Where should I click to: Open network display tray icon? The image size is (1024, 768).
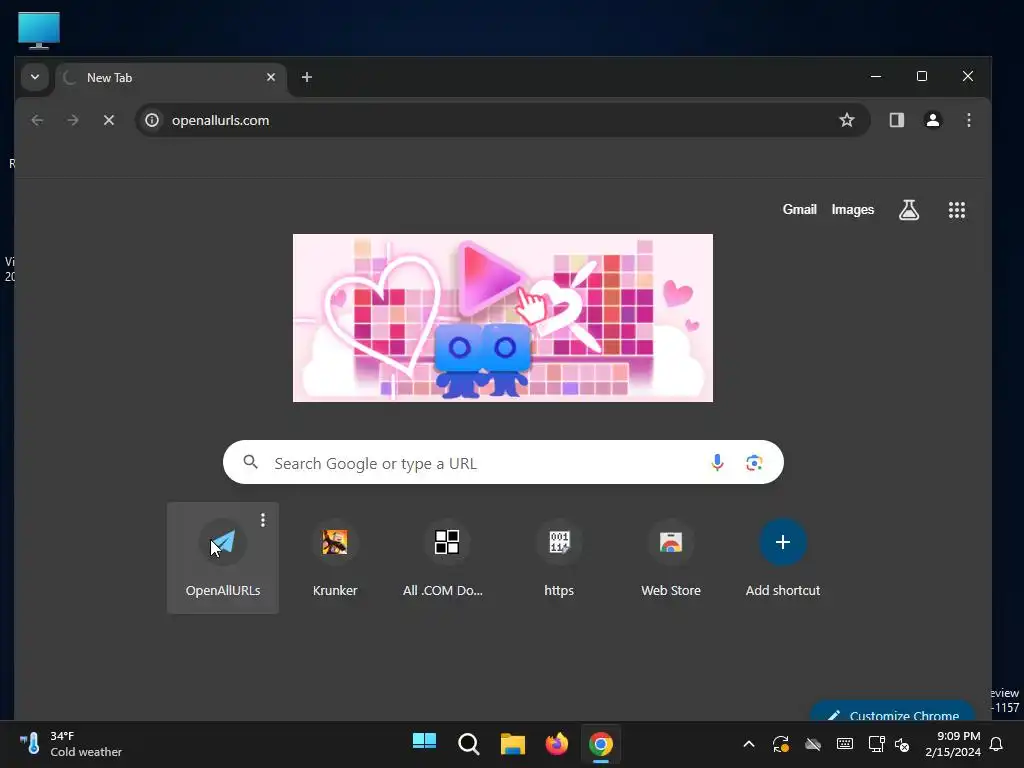tap(876, 744)
